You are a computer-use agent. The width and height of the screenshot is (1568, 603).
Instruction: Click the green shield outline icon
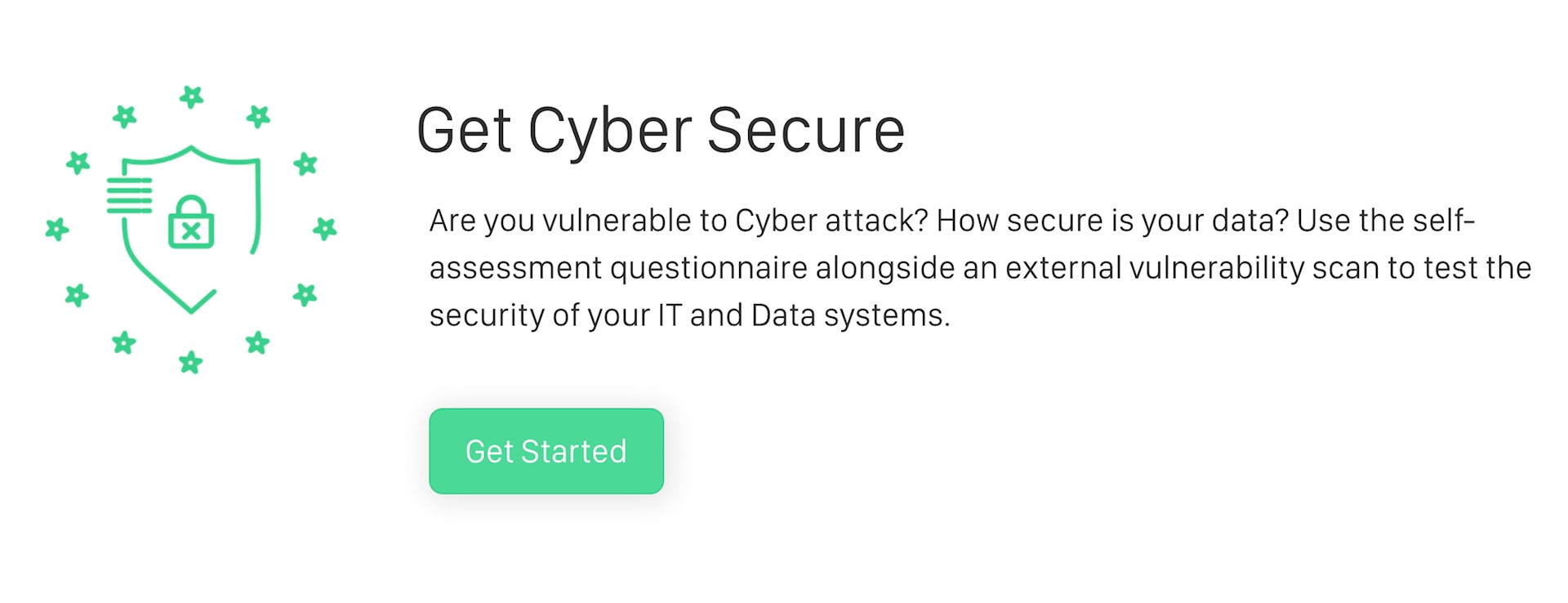click(191, 230)
